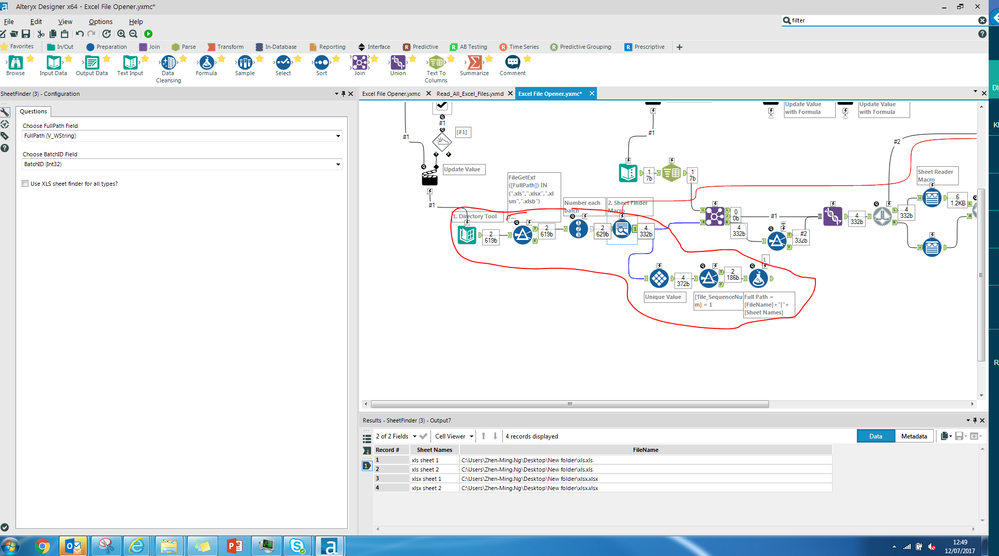The image size is (999, 556).
Task: Toggle favorite star next to Summarize tool
Action: pyautogui.click(x=489, y=59)
